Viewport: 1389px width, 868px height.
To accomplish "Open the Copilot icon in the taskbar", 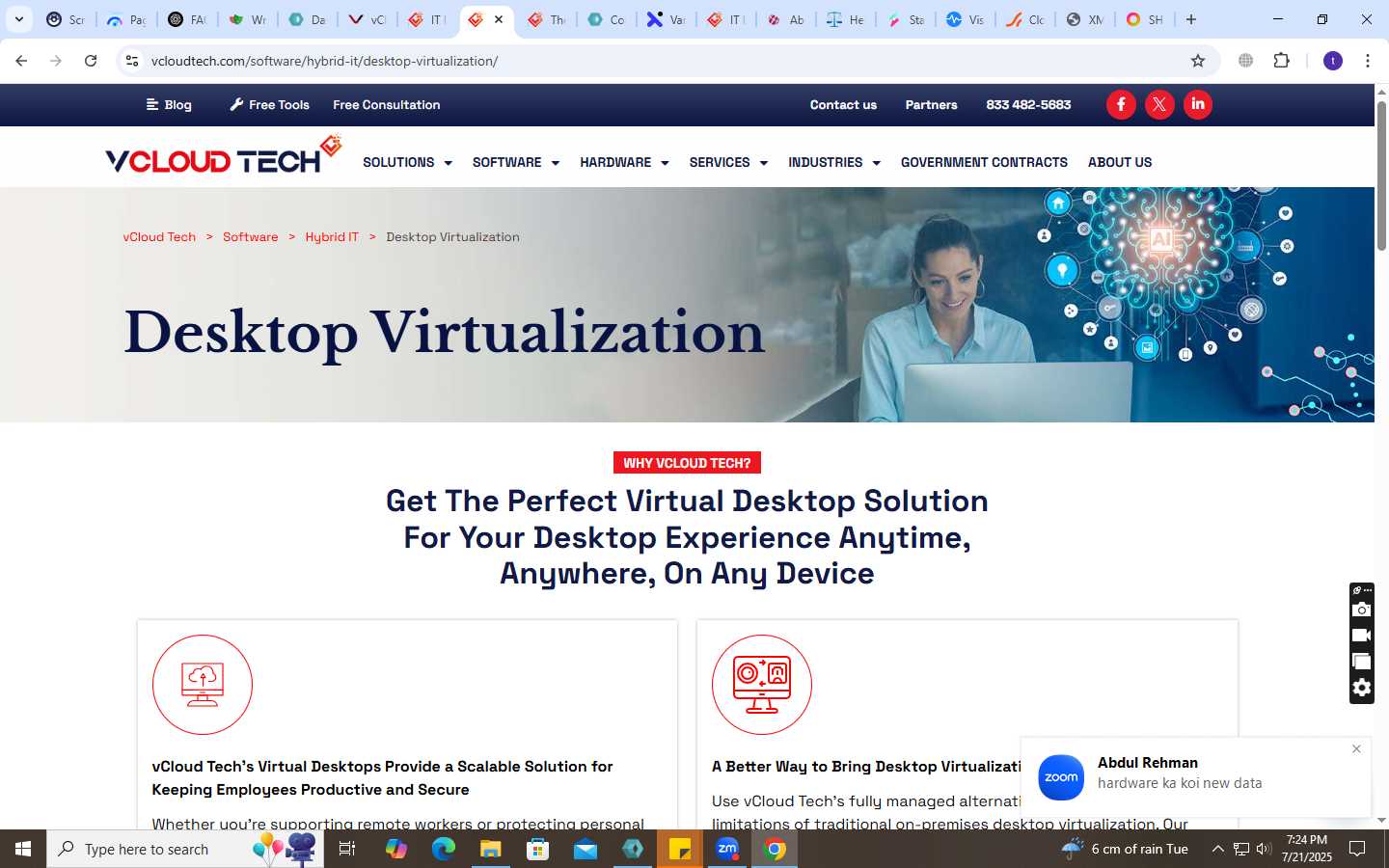I will [x=395, y=849].
